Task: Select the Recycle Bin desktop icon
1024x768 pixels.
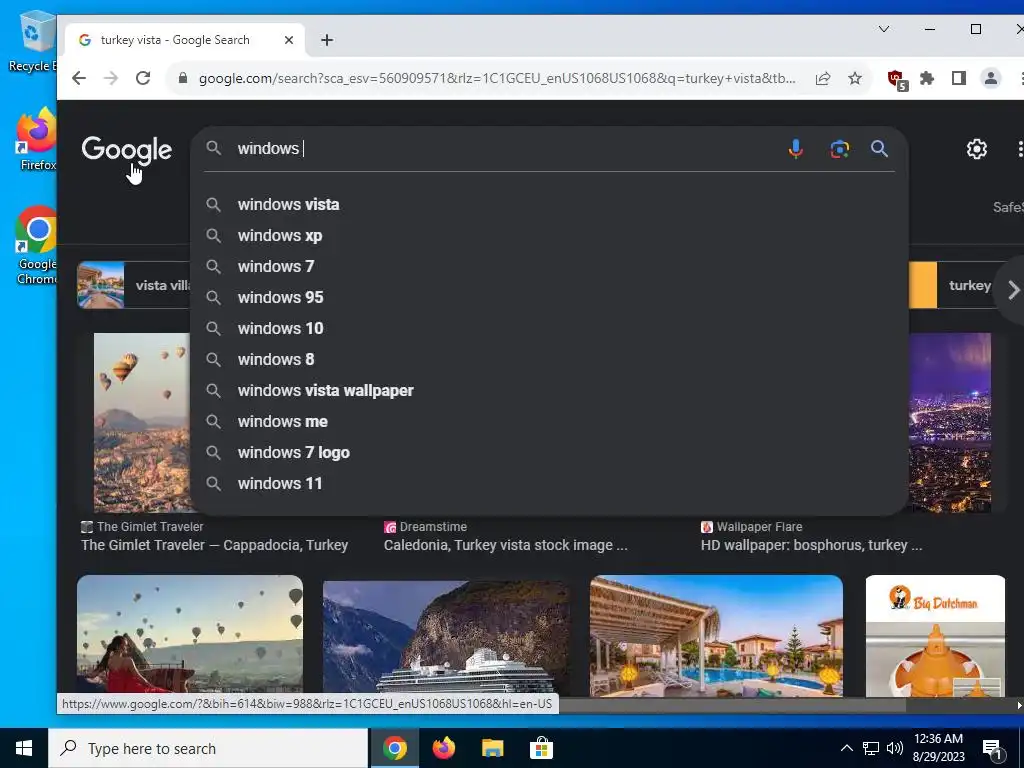Action: 33,41
